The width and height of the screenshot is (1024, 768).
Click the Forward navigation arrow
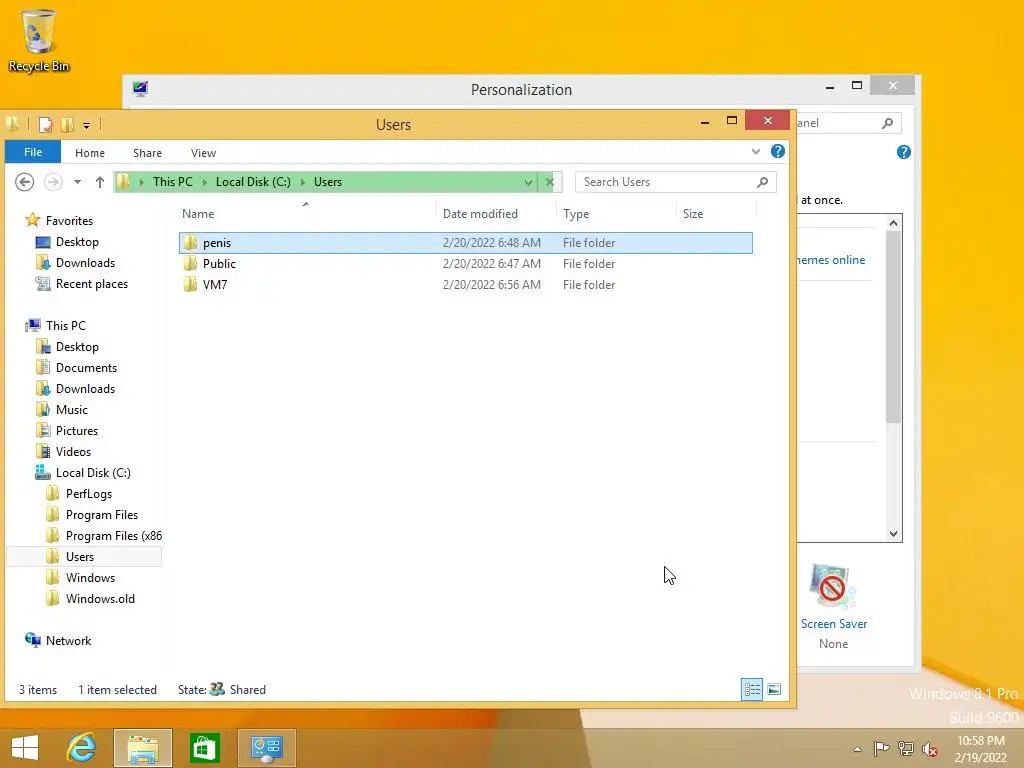pos(53,182)
